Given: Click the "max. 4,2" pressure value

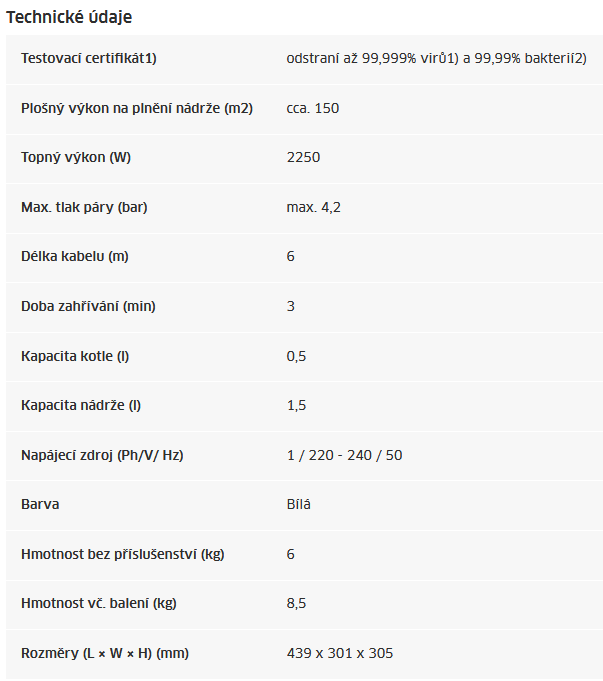Looking at the screenshot, I should pyautogui.click(x=314, y=207).
